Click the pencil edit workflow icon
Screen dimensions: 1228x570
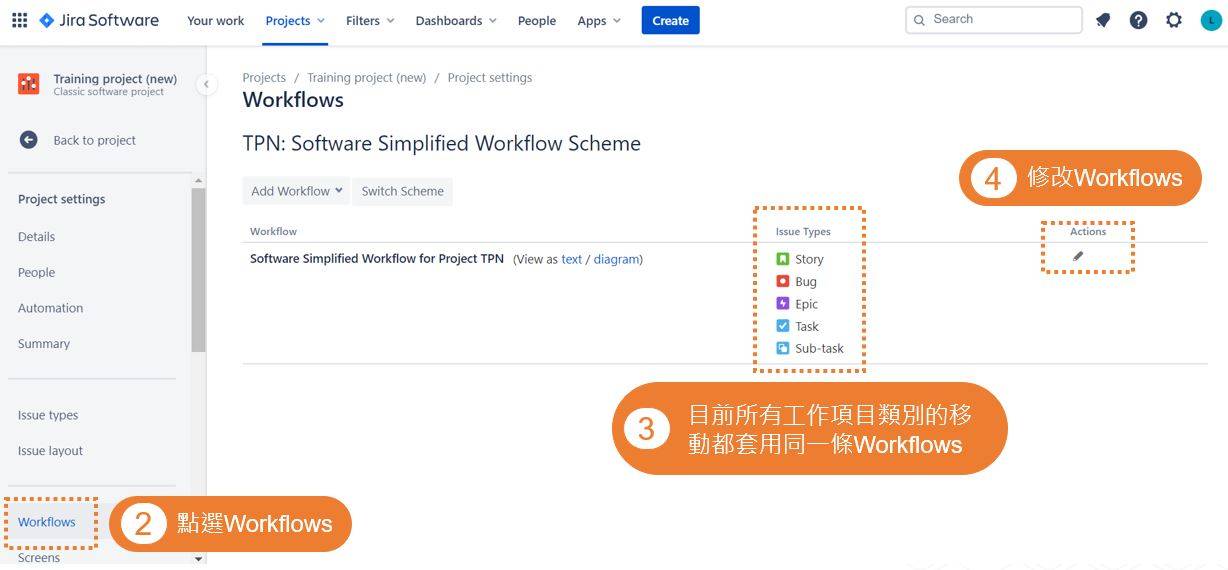tap(1078, 256)
